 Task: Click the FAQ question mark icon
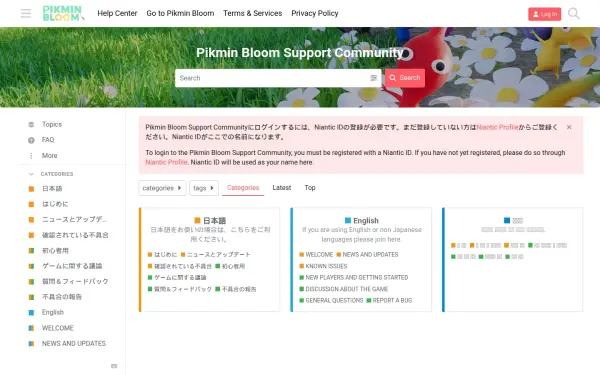click(x=31, y=140)
